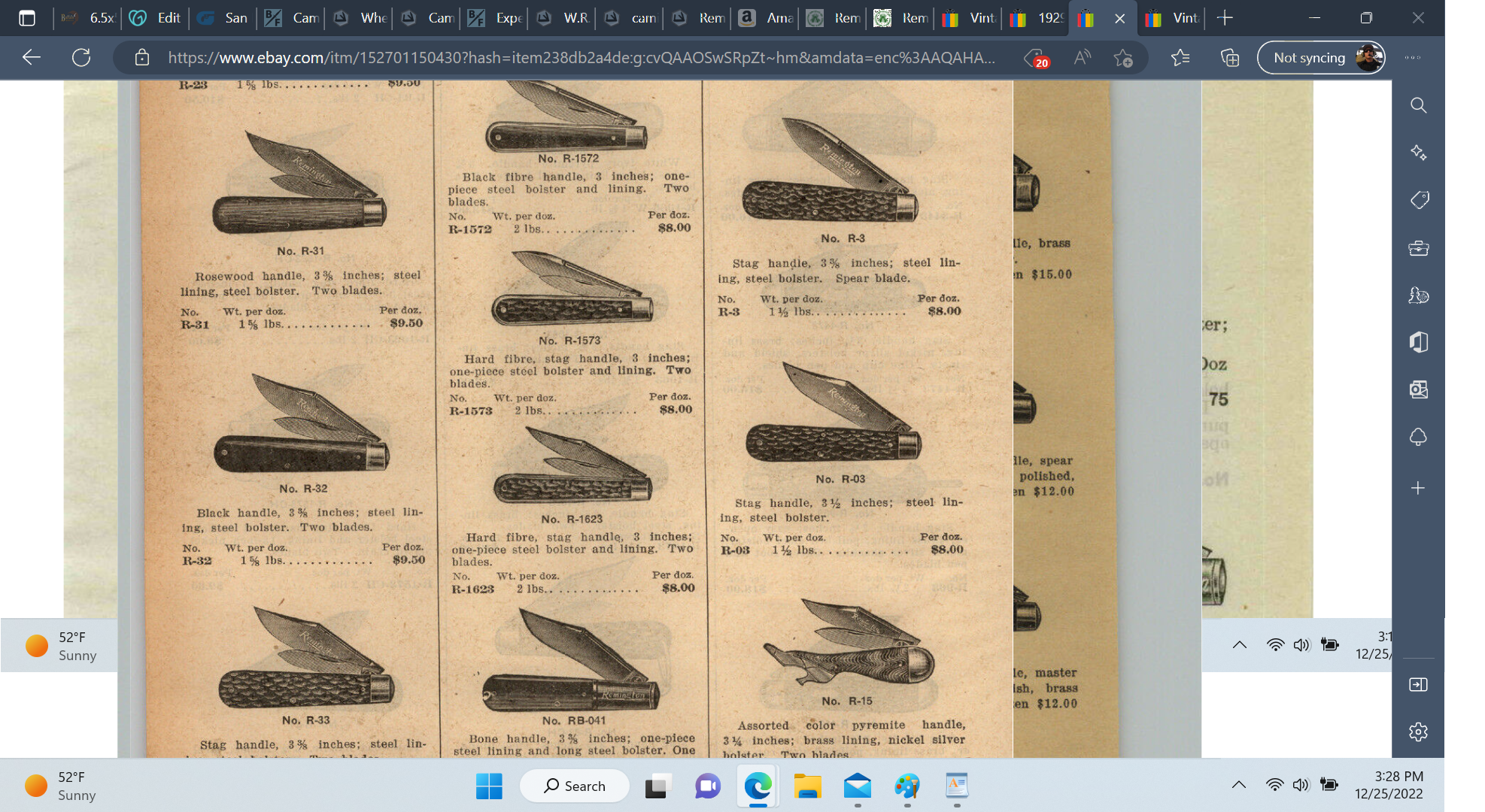1485x812 pixels.
Task: Open Wi-Fi network settings in tray
Action: pyautogui.click(x=1274, y=785)
